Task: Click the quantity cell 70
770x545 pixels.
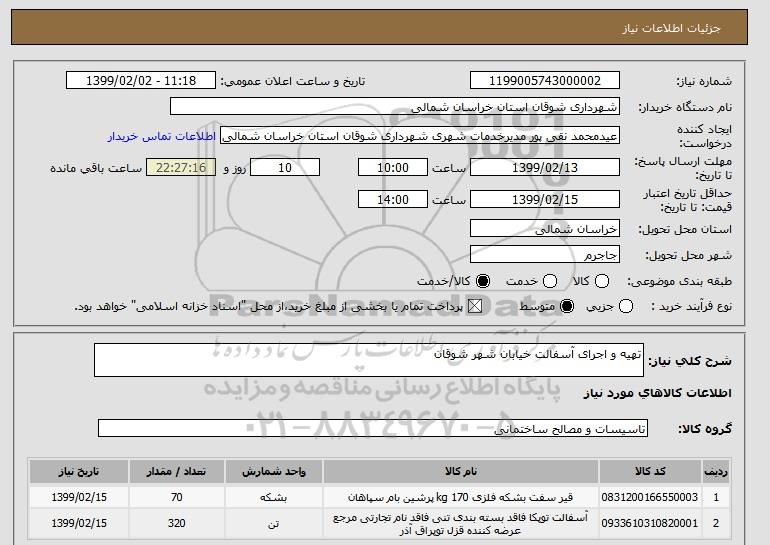Action: click(x=176, y=497)
